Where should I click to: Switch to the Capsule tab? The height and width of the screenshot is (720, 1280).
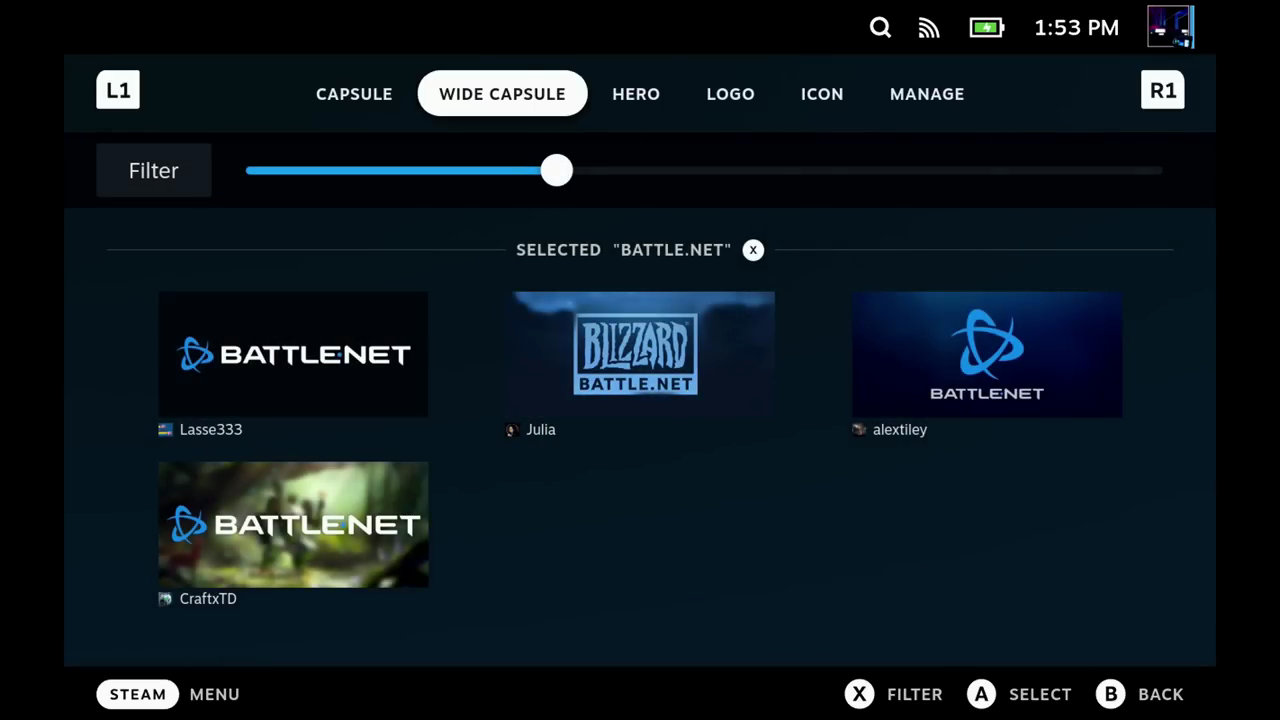point(354,94)
